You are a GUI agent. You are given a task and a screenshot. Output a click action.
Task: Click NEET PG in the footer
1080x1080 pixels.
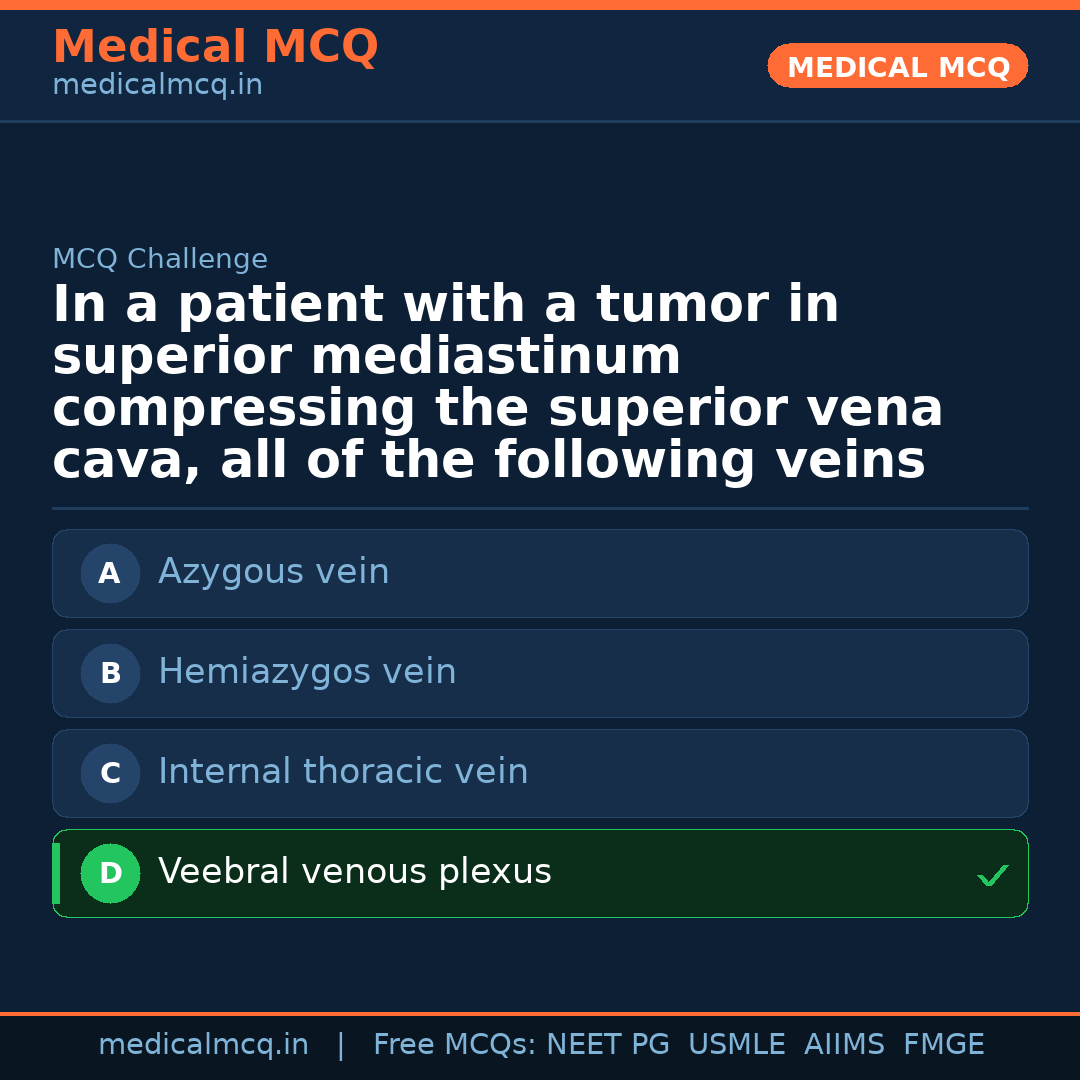(x=608, y=1045)
